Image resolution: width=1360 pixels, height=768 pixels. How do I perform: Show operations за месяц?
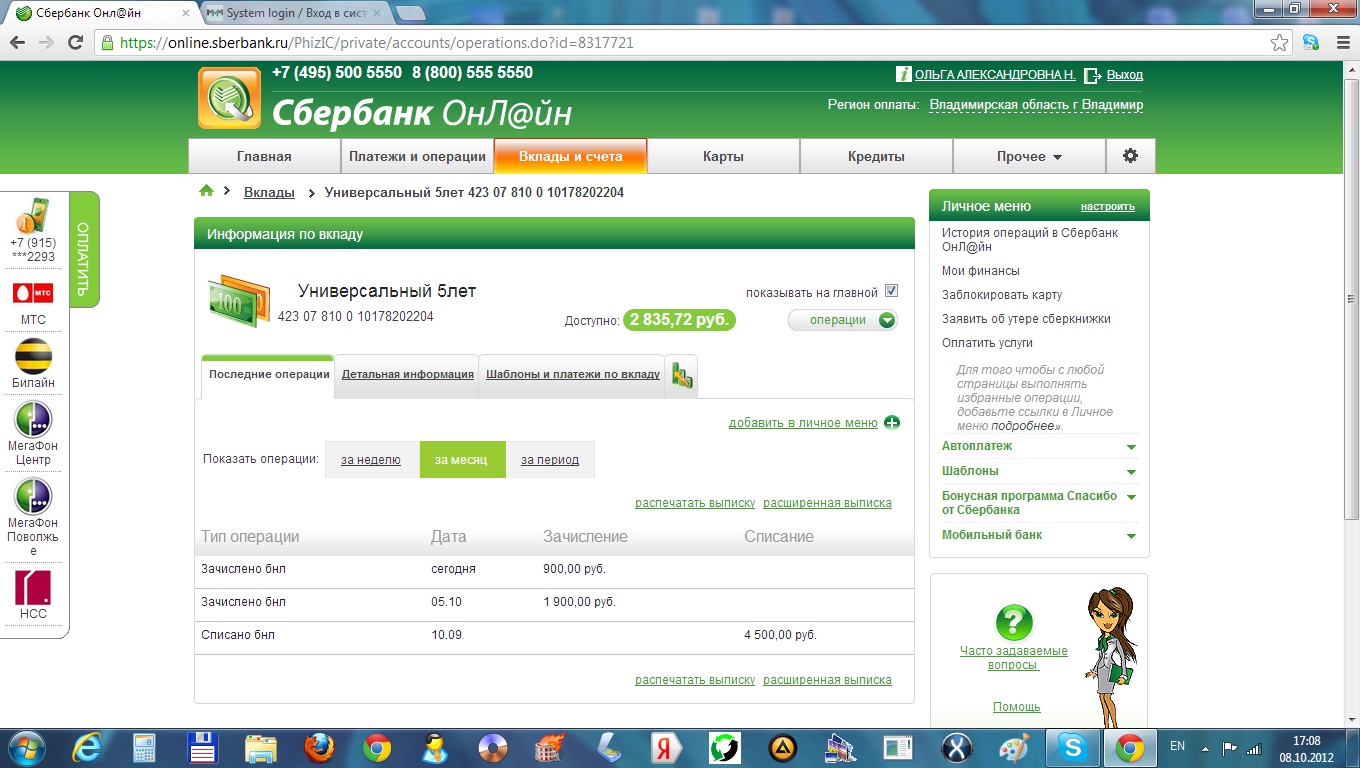point(461,460)
